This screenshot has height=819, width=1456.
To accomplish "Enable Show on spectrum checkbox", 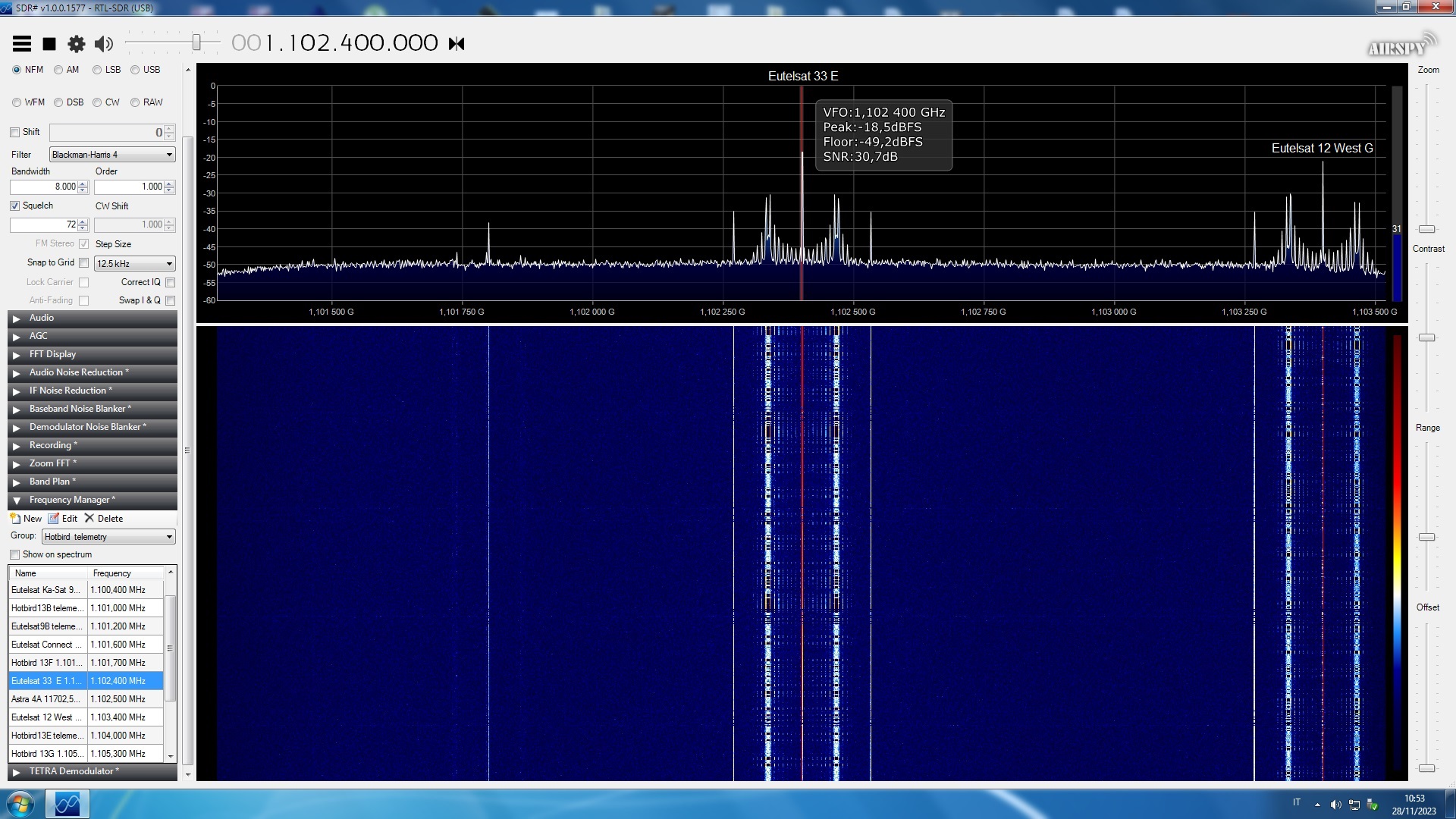I will coord(15,554).
